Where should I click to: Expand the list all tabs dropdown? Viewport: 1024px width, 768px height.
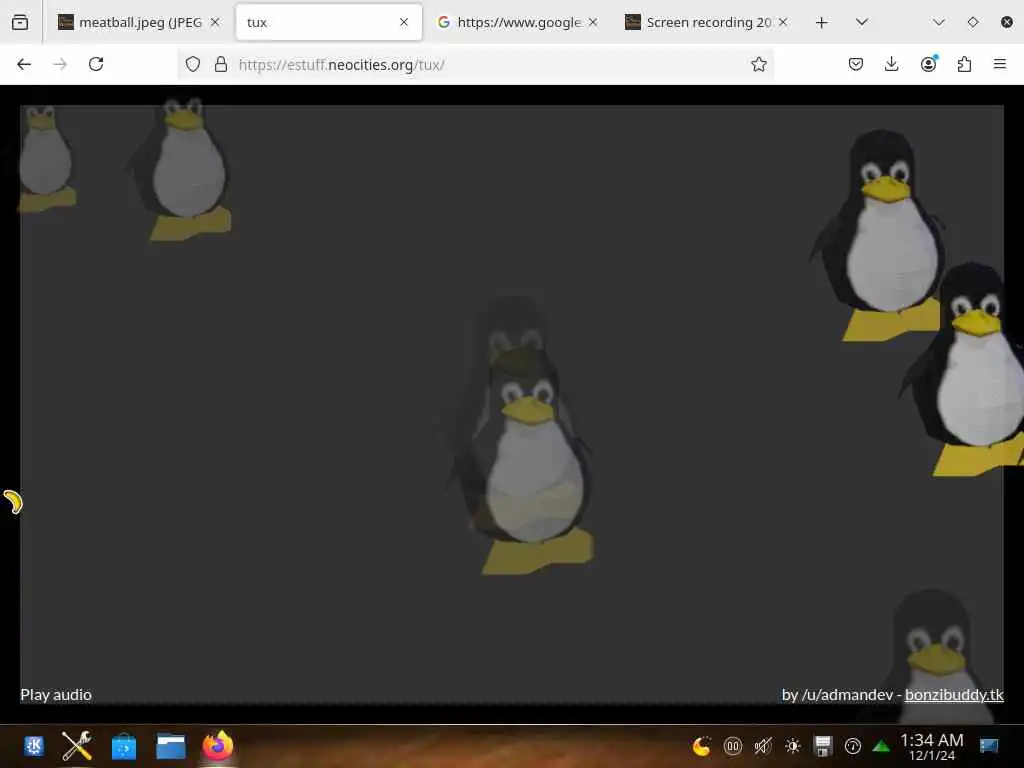[x=861, y=22]
